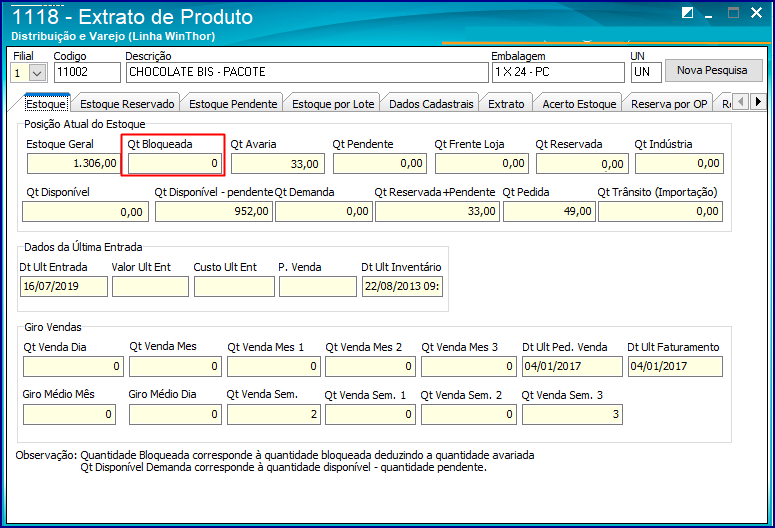
Task: Click the window resize icon in title bar
Action: pos(687,13)
